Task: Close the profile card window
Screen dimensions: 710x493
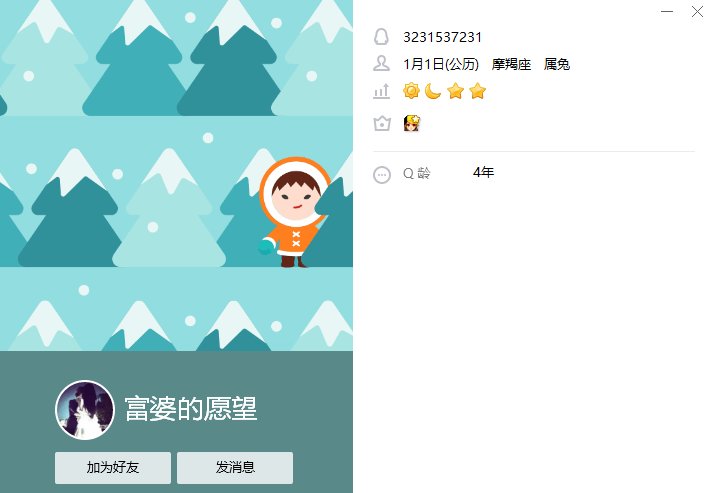Action: [x=697, y=11]
